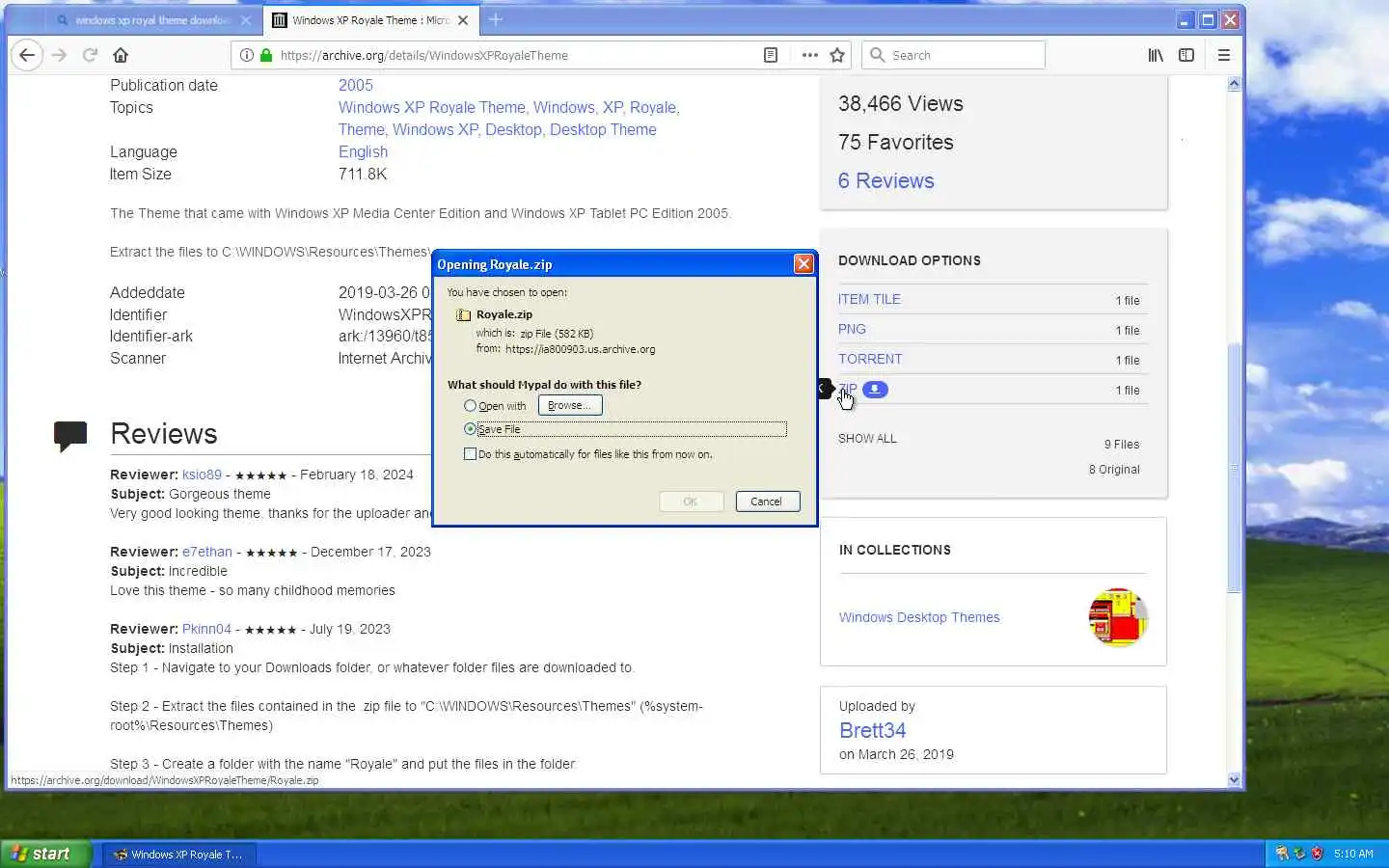This screenshot has width=1389, height=868.
Task: Click the '8 Original' files text
Action: 1114,470
